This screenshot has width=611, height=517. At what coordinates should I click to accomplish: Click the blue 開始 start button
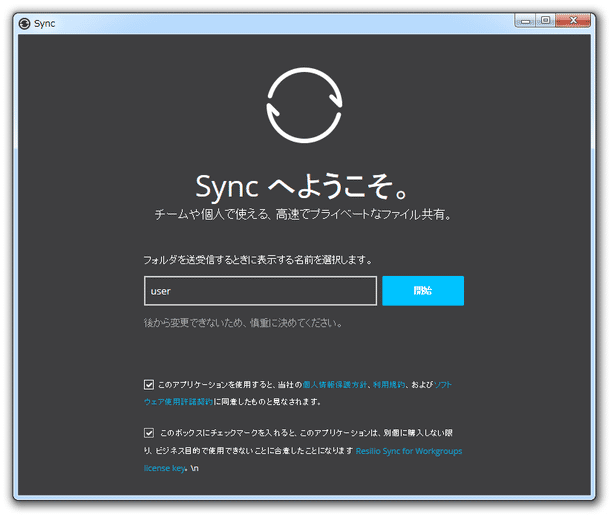click(x=423, y=291)
